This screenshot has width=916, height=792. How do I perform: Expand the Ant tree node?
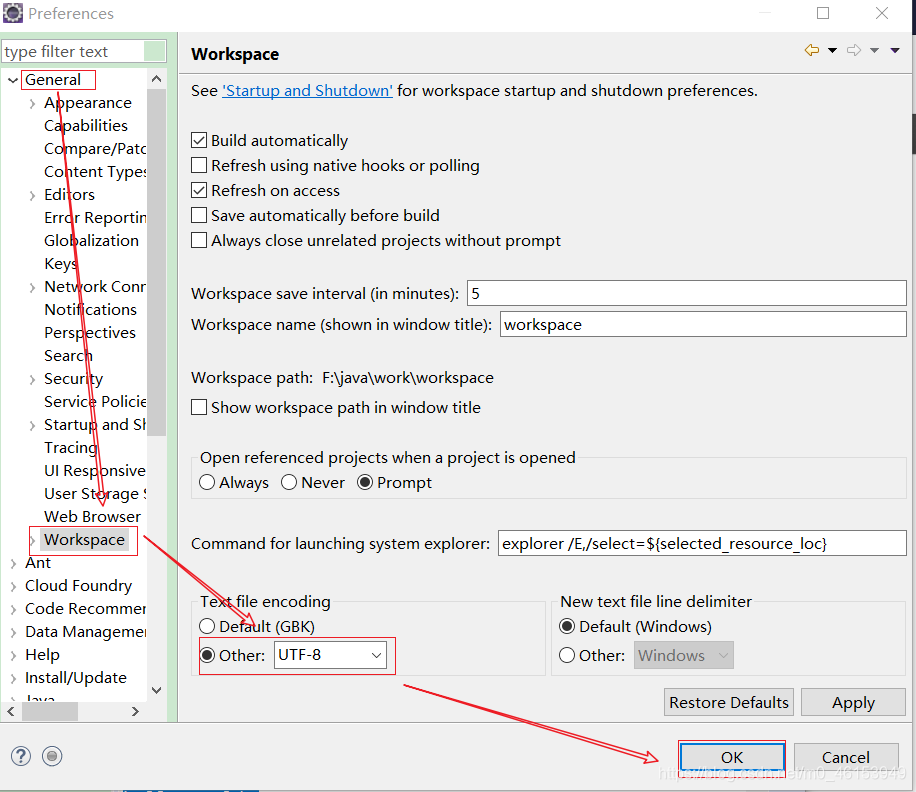(x=13, y=563)
